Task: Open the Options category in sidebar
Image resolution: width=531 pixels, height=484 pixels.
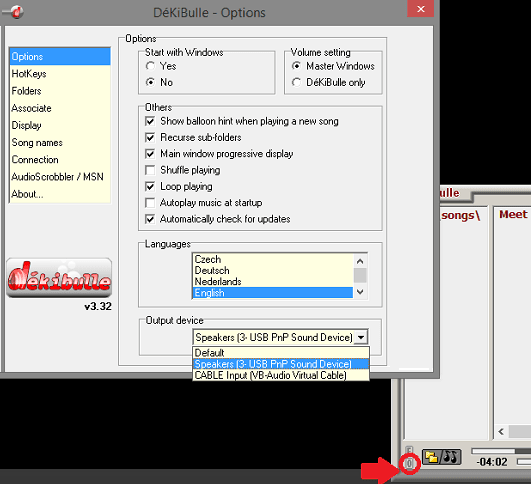Action: coord(60,56)
